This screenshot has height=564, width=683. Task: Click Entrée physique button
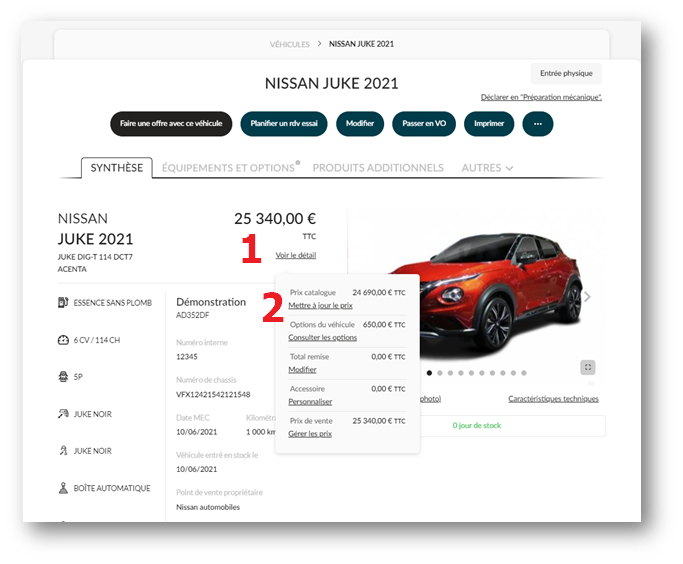tap(566, 73)
